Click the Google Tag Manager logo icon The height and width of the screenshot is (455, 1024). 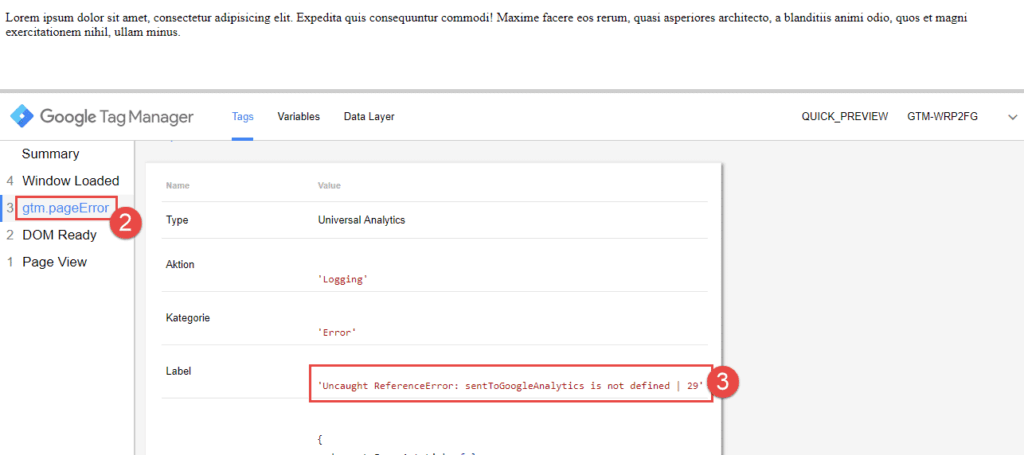click(21, 117)
